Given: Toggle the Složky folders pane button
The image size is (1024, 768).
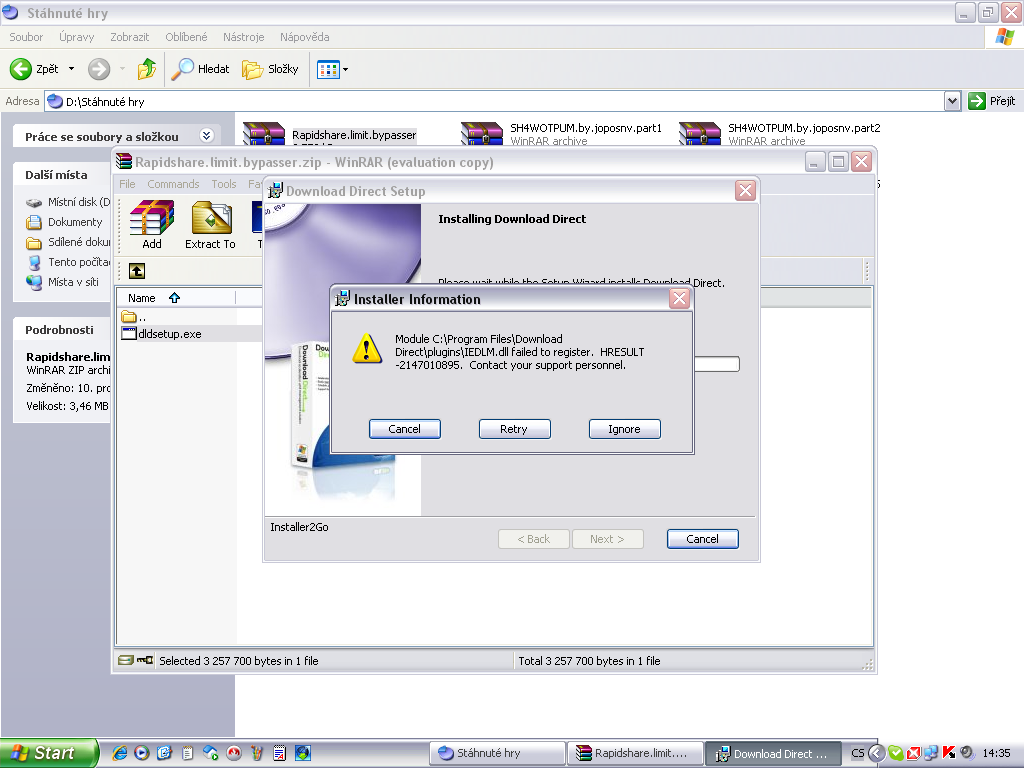Looking at the screenshot, I should 270,69.
